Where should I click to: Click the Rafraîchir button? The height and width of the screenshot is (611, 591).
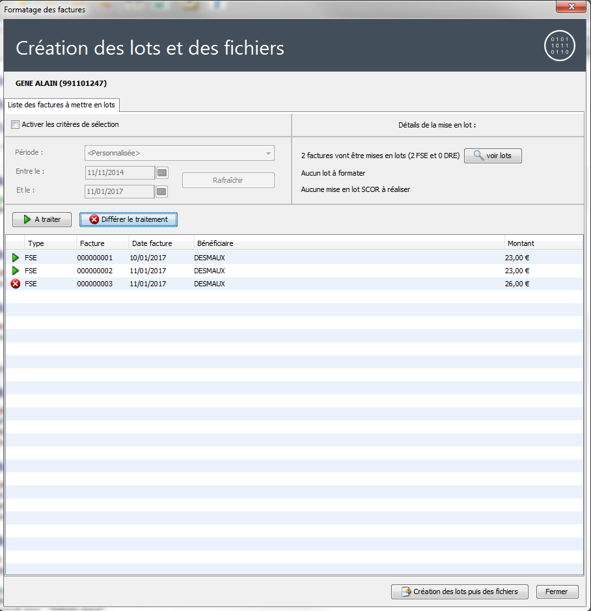228,180
